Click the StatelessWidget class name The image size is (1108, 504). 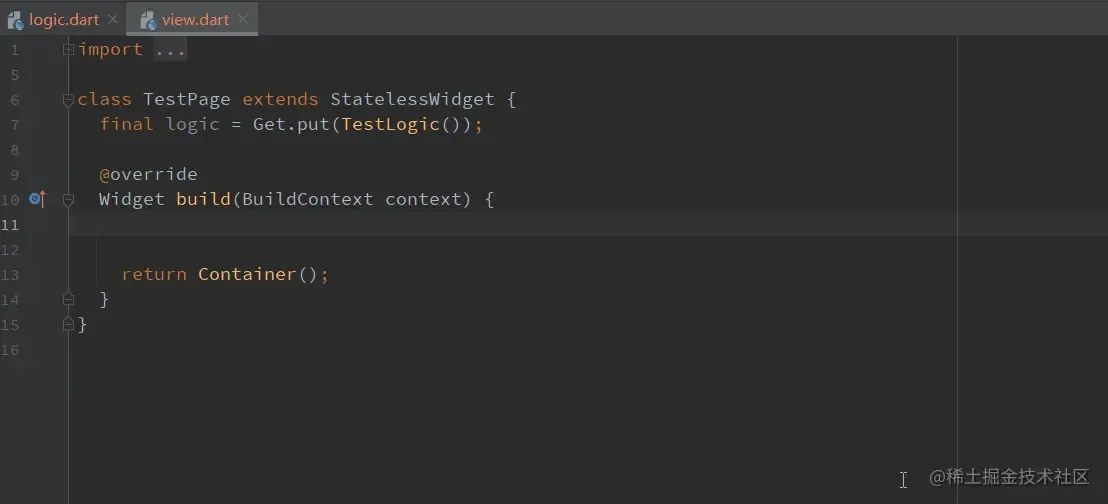pyautogui.click(x=413, y=100)
